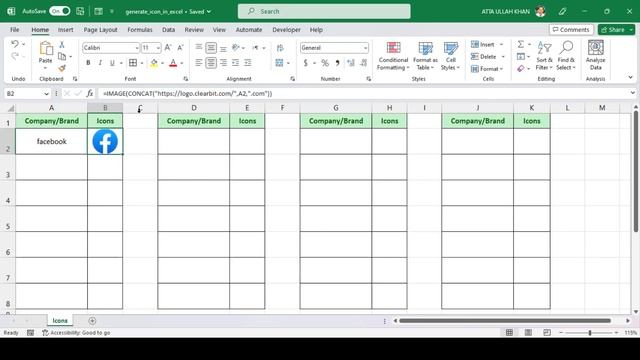Click the zoom slider handle
Image resolution: width=640 pixels, height=360 pixels.
pyautogui.click(x=590, y=333)
